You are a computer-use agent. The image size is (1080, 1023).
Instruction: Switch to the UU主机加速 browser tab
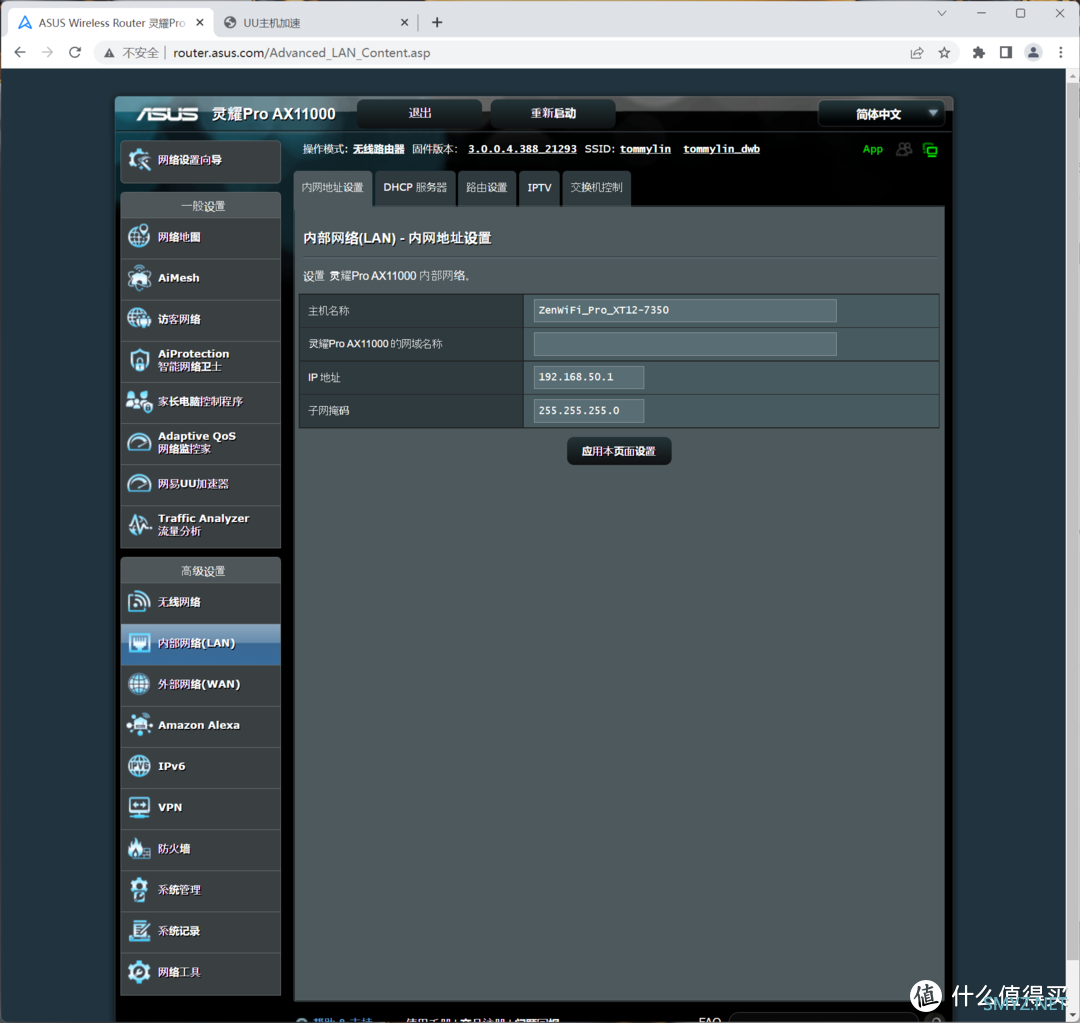coord(315,23)
